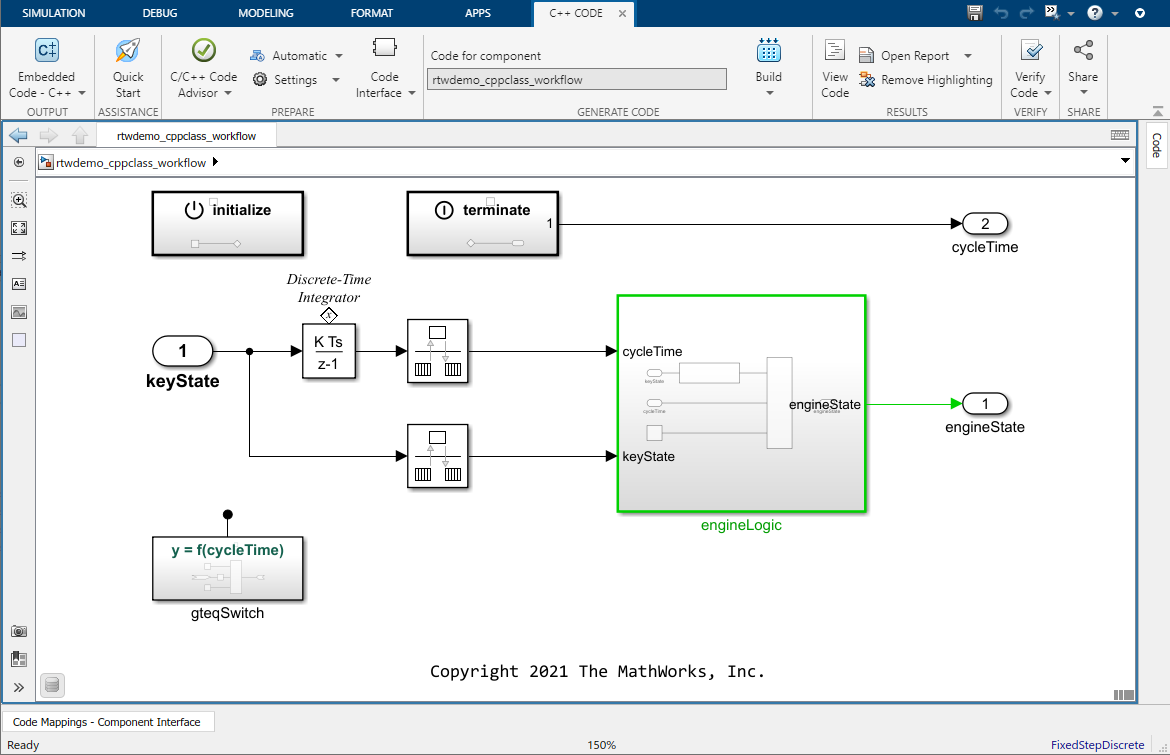
Task: Select the Fit to View icon
Action: 18,227
